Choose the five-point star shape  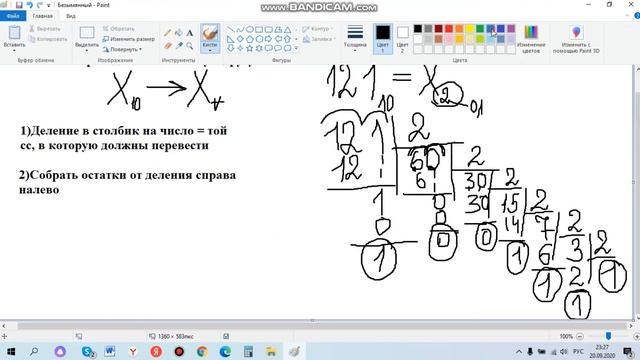(250, 48)
